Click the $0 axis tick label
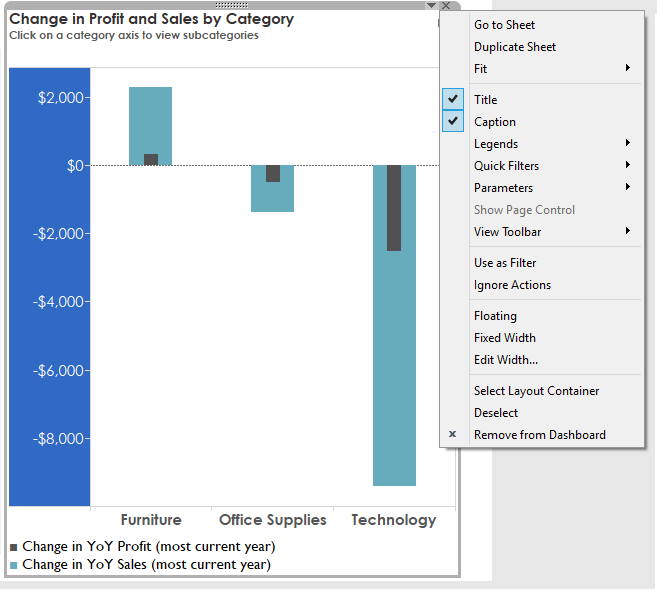 click(x=75, y=166)
